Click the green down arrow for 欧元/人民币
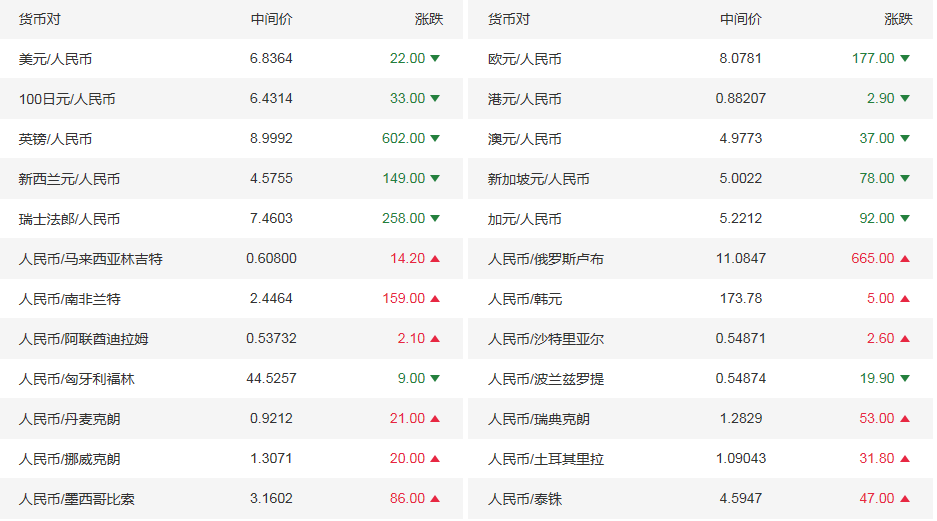The width and height of the screenshot is (937, 521). coord(905,59)
